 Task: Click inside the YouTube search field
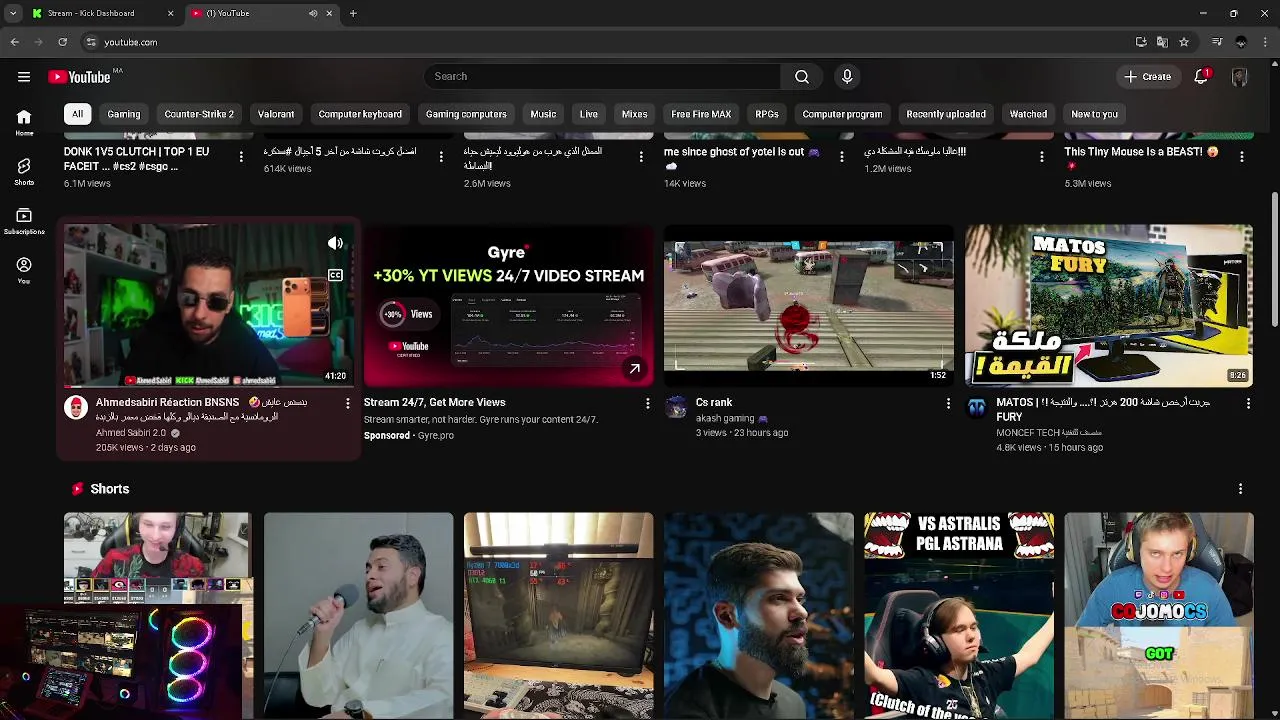click(602, 76)
